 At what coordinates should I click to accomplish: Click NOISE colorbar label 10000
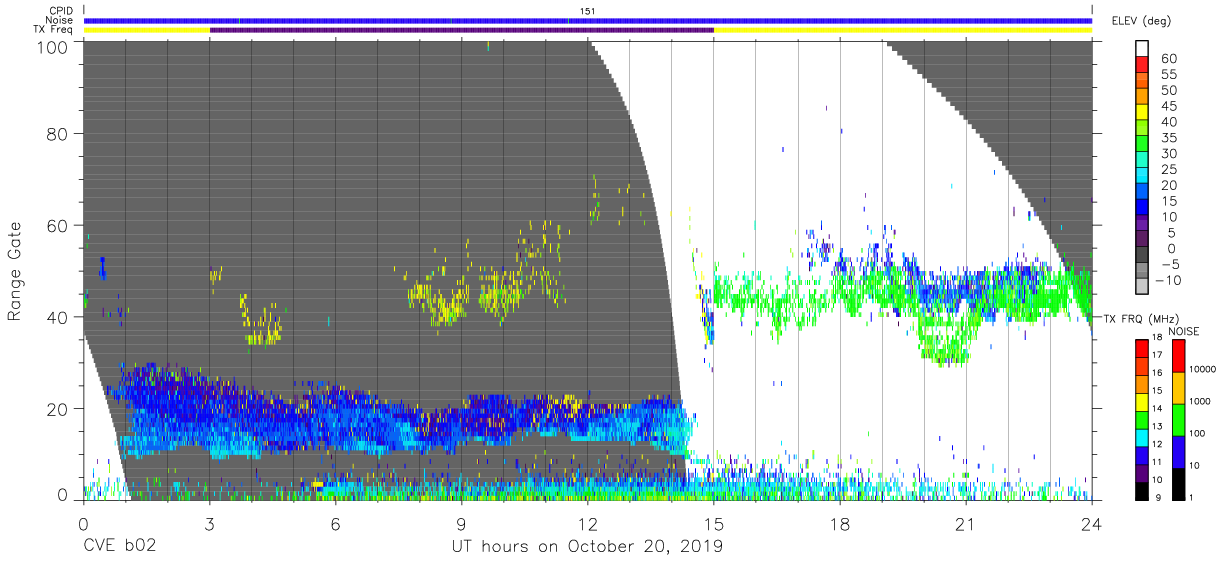click(1204, 369)
